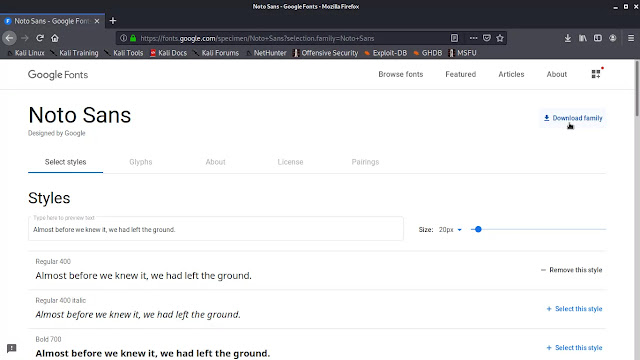Image resolution: width=640 pixels, height=360 pixels.
Task: Open page actions three-dots menu
Action: point(473,38)
